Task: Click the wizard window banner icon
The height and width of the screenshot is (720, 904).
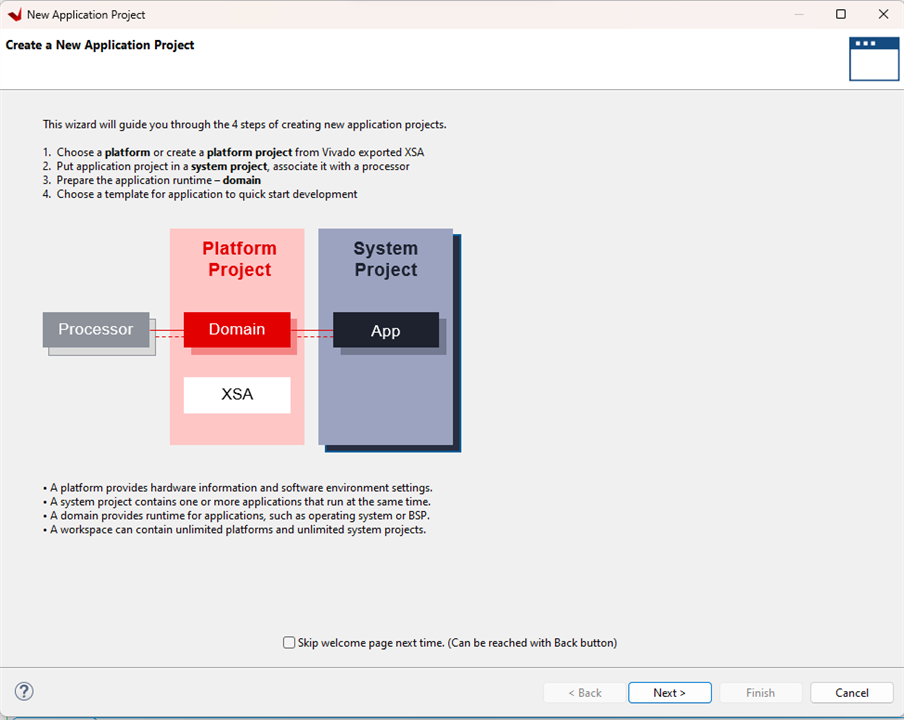Action: click(873, 59)
